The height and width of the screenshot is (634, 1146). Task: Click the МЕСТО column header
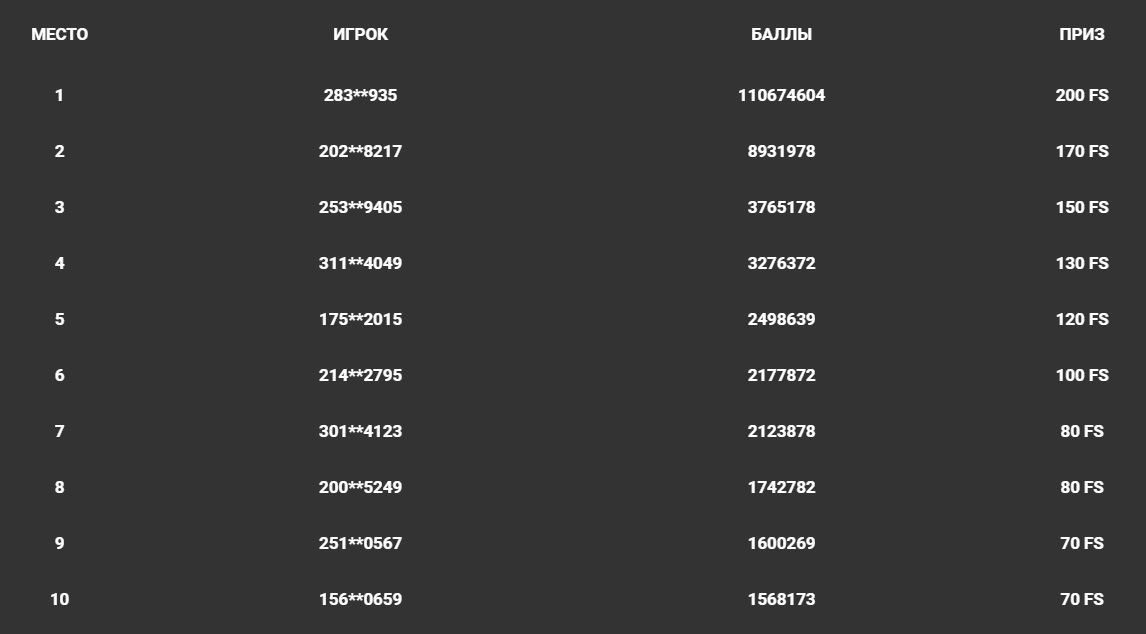point(59,34)
